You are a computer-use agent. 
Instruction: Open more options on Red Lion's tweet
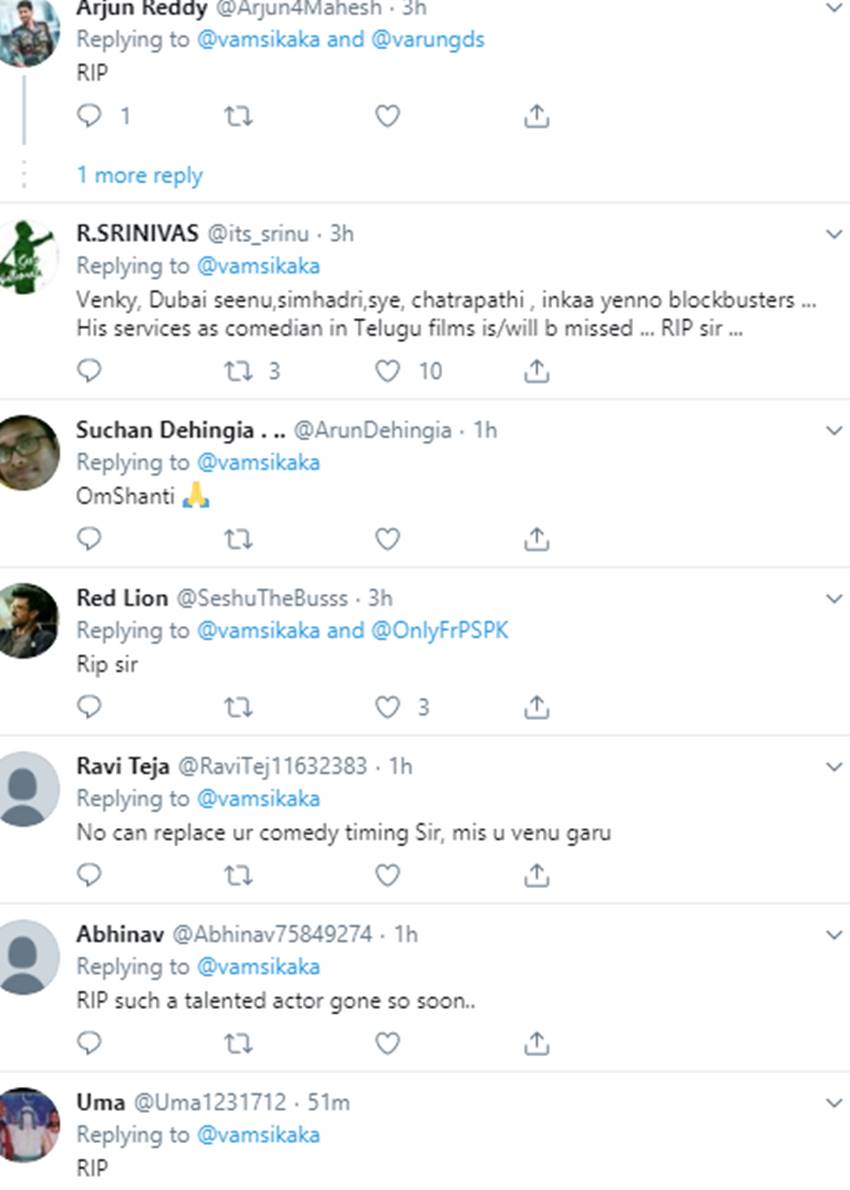834,598
